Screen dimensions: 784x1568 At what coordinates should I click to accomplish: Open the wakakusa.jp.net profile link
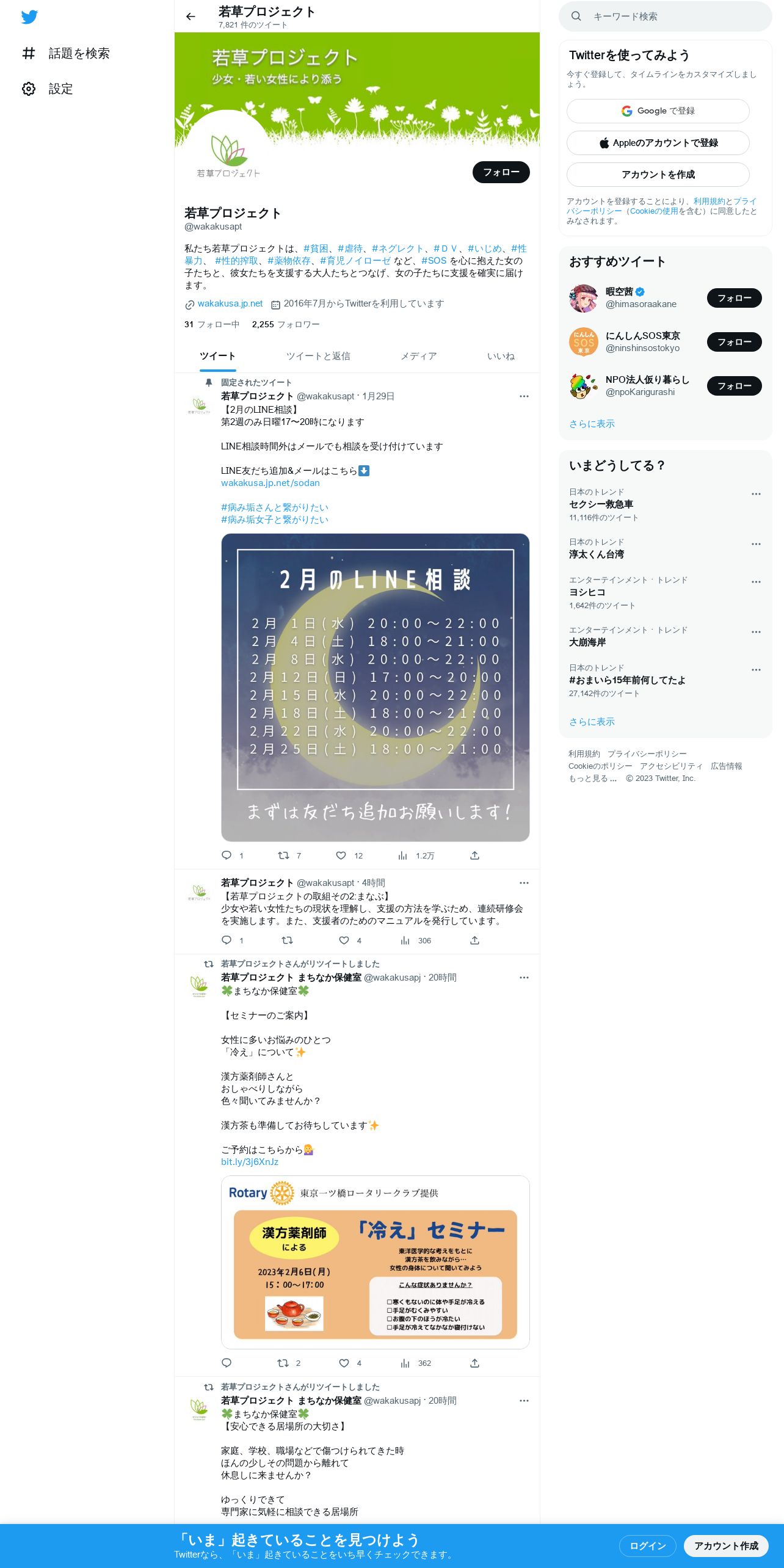click(x=230, y=303)
